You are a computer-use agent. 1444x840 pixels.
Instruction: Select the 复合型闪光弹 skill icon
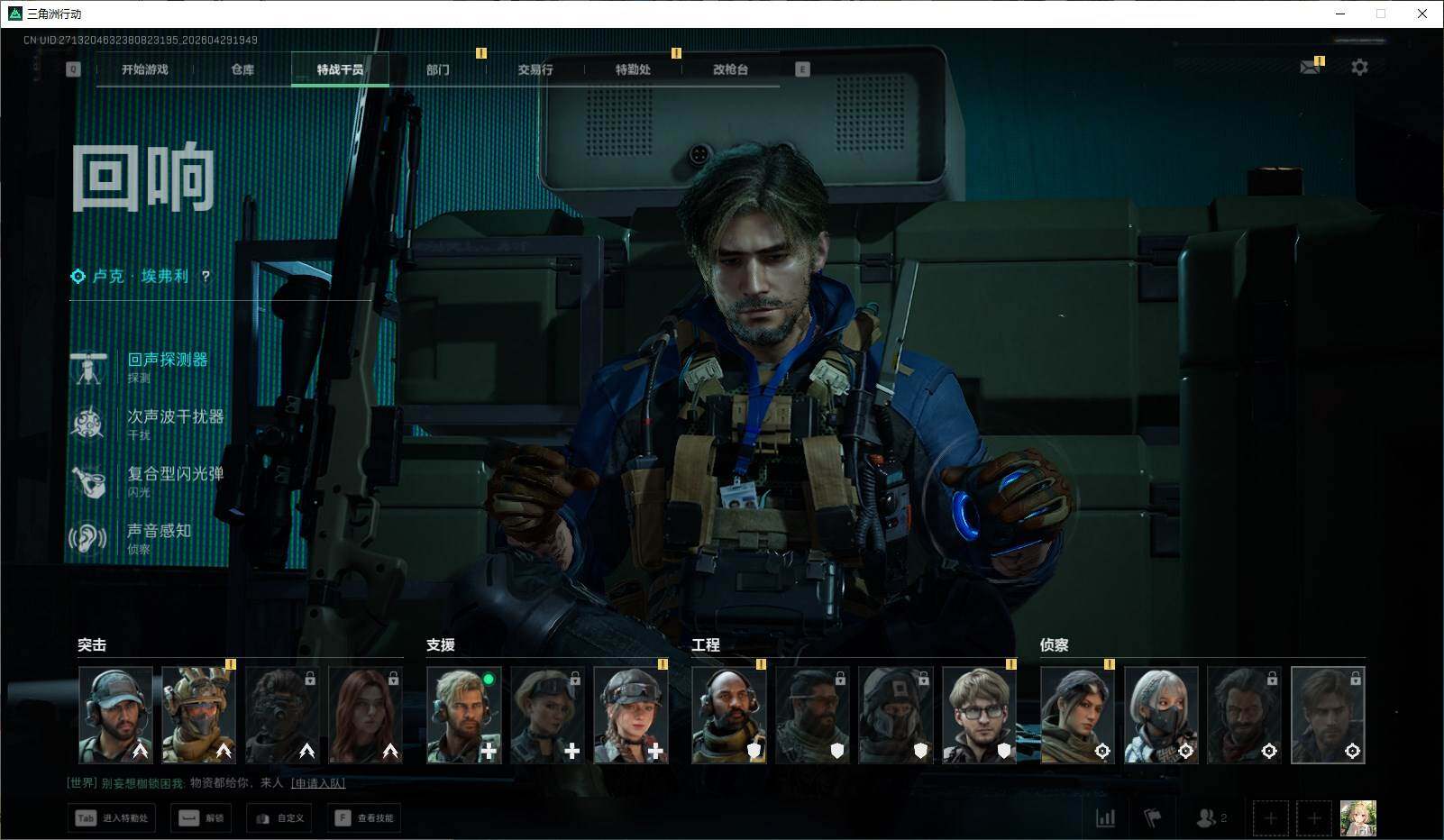(88, 481)
